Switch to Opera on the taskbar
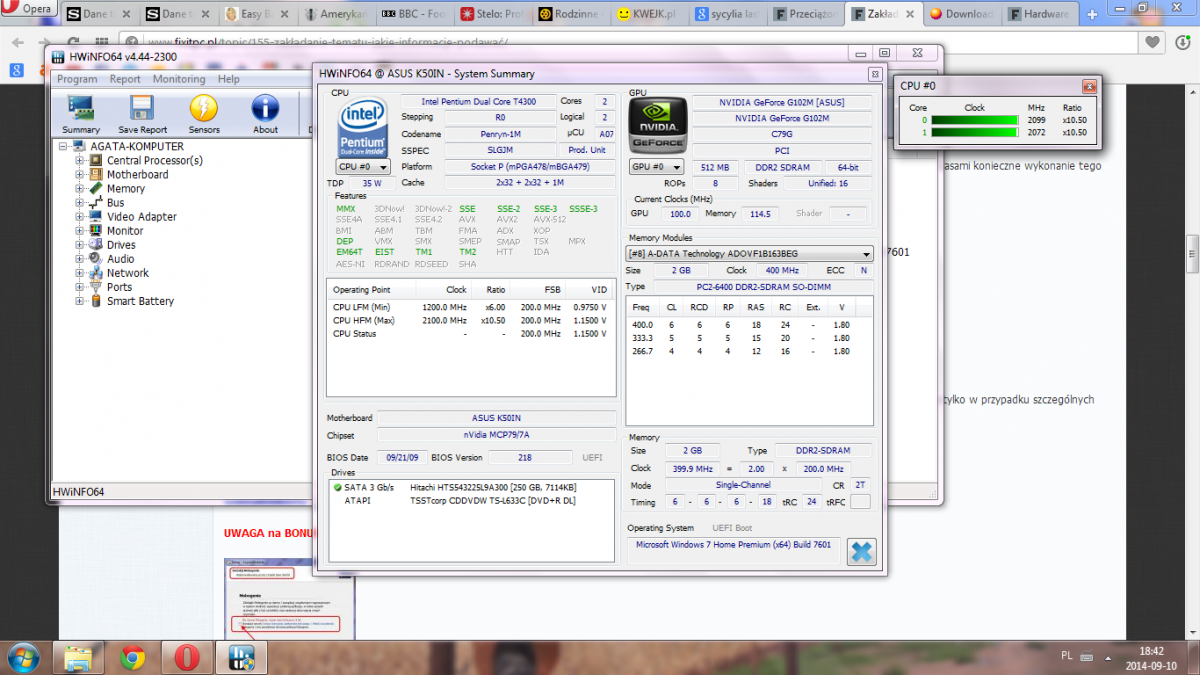 point(185,657)
